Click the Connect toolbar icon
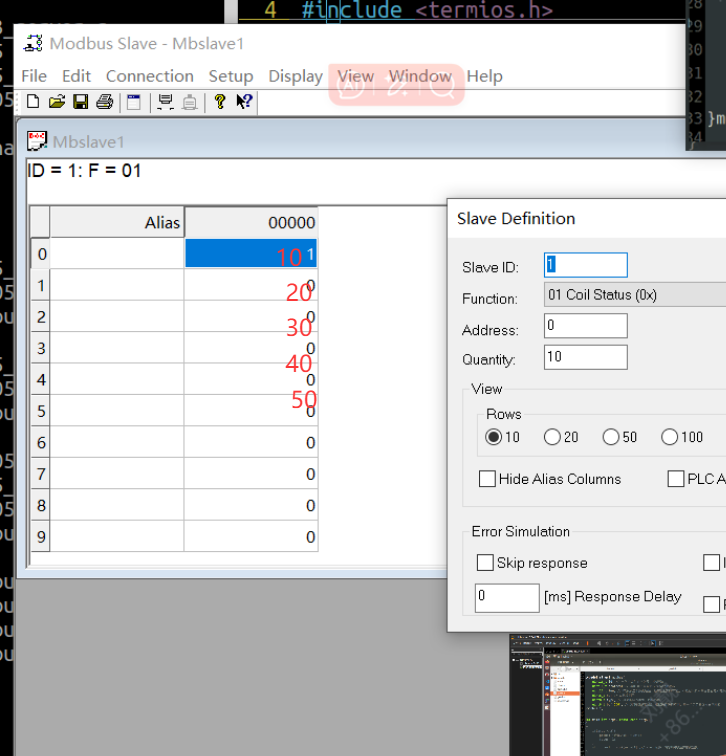Screen dimensions: 726x756 click(x=165, y=102)
